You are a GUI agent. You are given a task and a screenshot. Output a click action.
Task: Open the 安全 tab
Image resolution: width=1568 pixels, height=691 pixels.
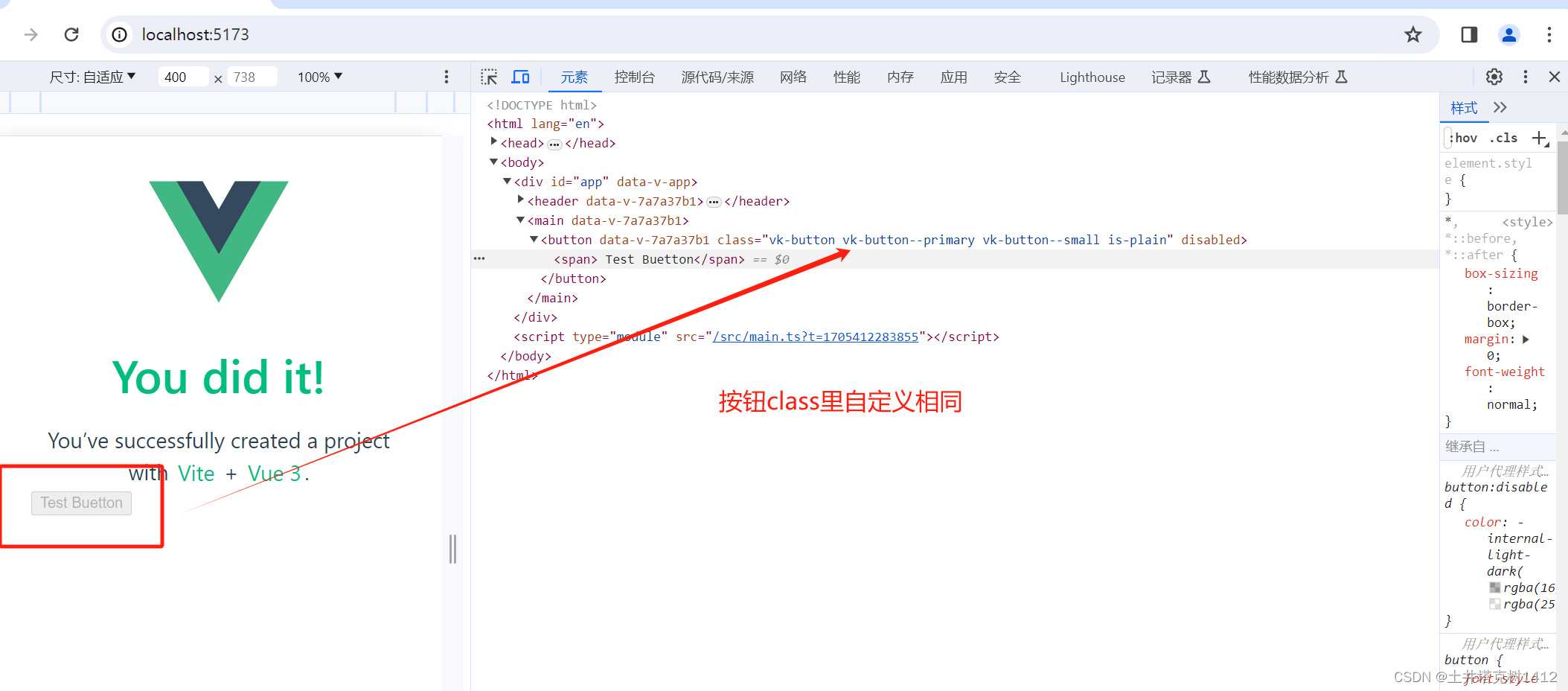point(1008,77)
